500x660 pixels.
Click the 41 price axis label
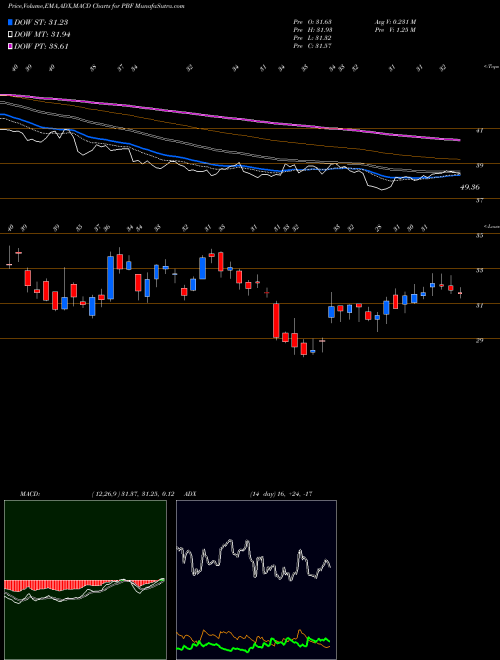tap(479, 131)
